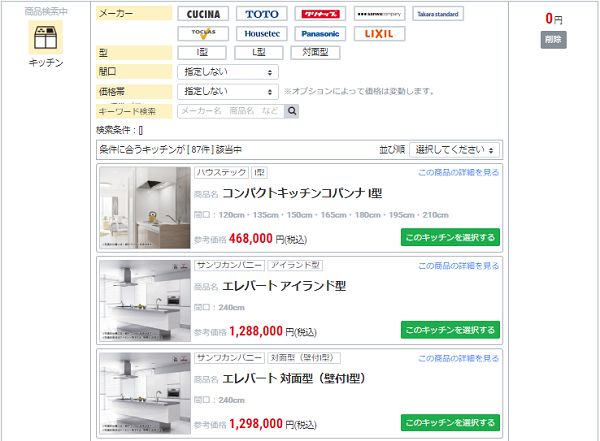Open the 間口 dropdown

coord(228,72)
